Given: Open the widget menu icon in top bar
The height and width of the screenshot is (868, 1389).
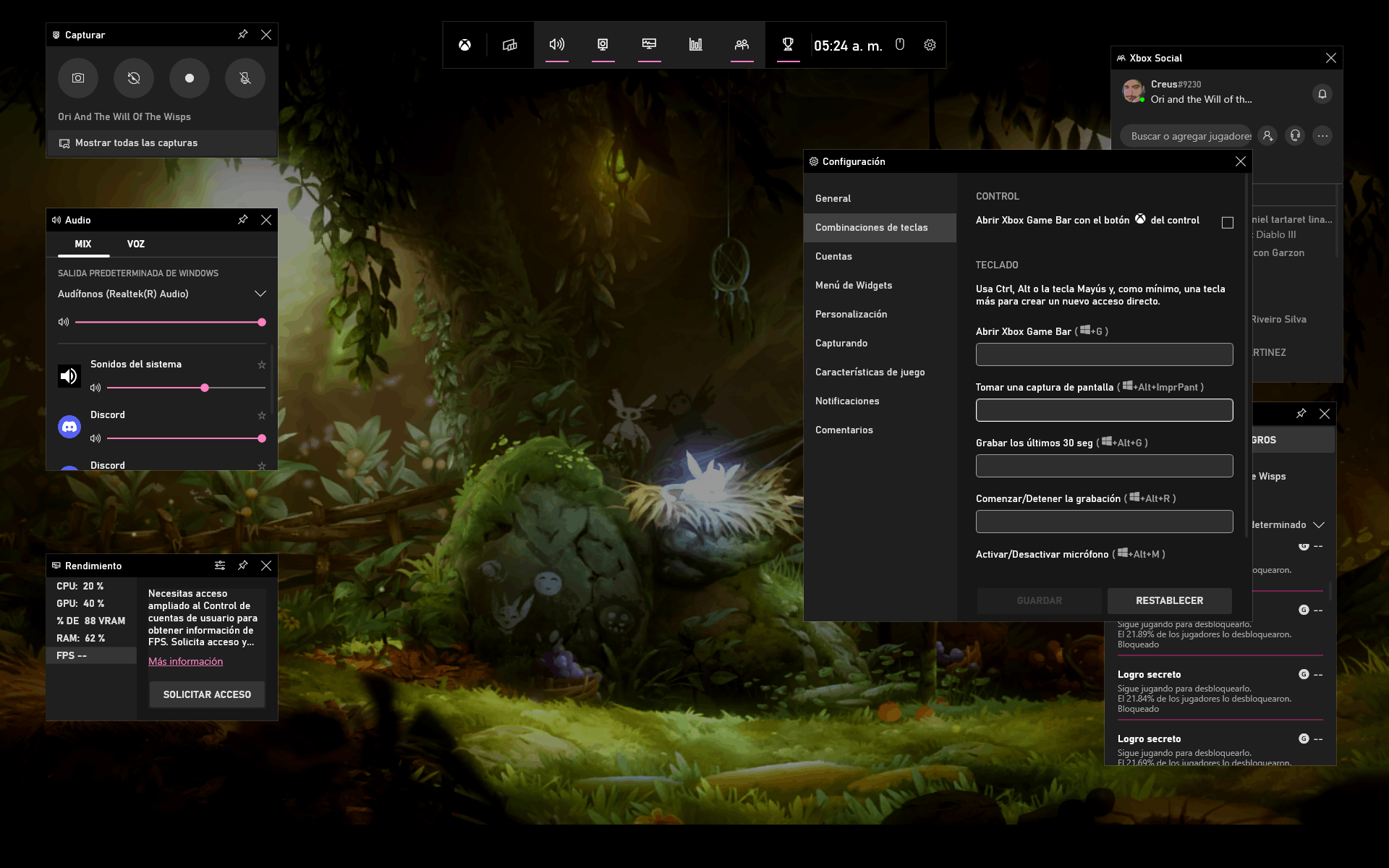Looking at the screenshot, I should 510,45.
